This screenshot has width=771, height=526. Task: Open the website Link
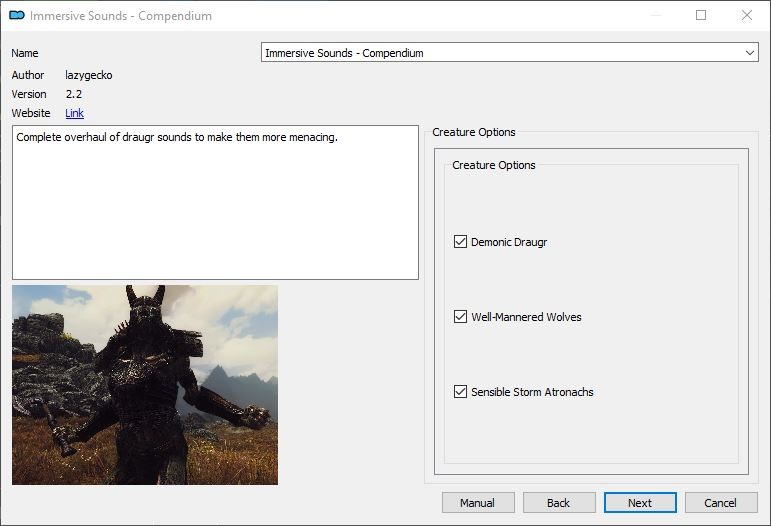74,113
